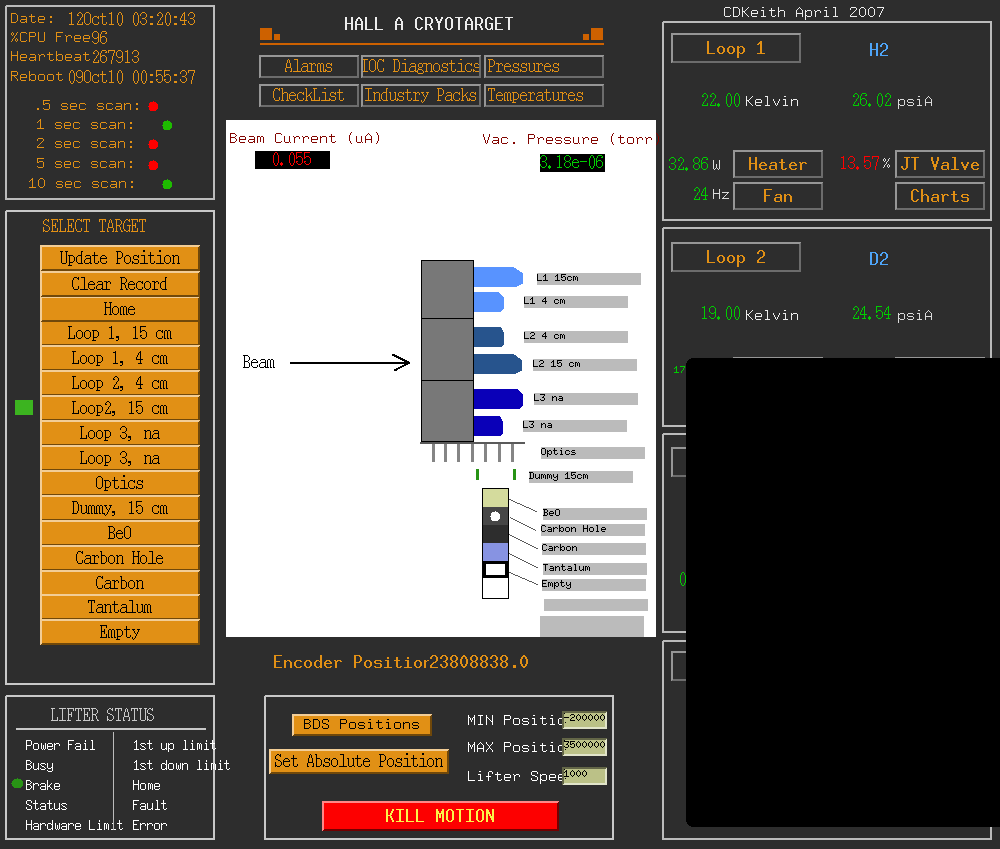
Task: Select the Loop2, 15 cm target
Action: click(x=120, y=408)
